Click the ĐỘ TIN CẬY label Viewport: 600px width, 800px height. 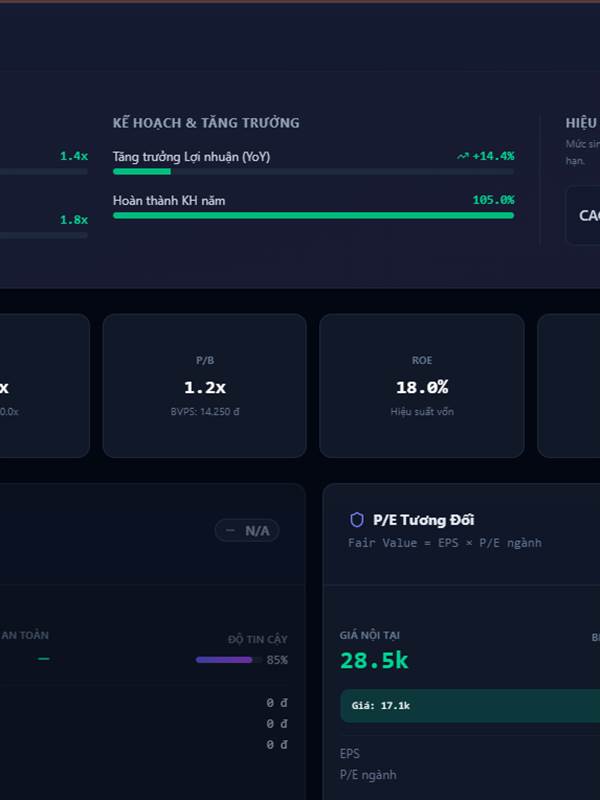click(x=258, y=639)
